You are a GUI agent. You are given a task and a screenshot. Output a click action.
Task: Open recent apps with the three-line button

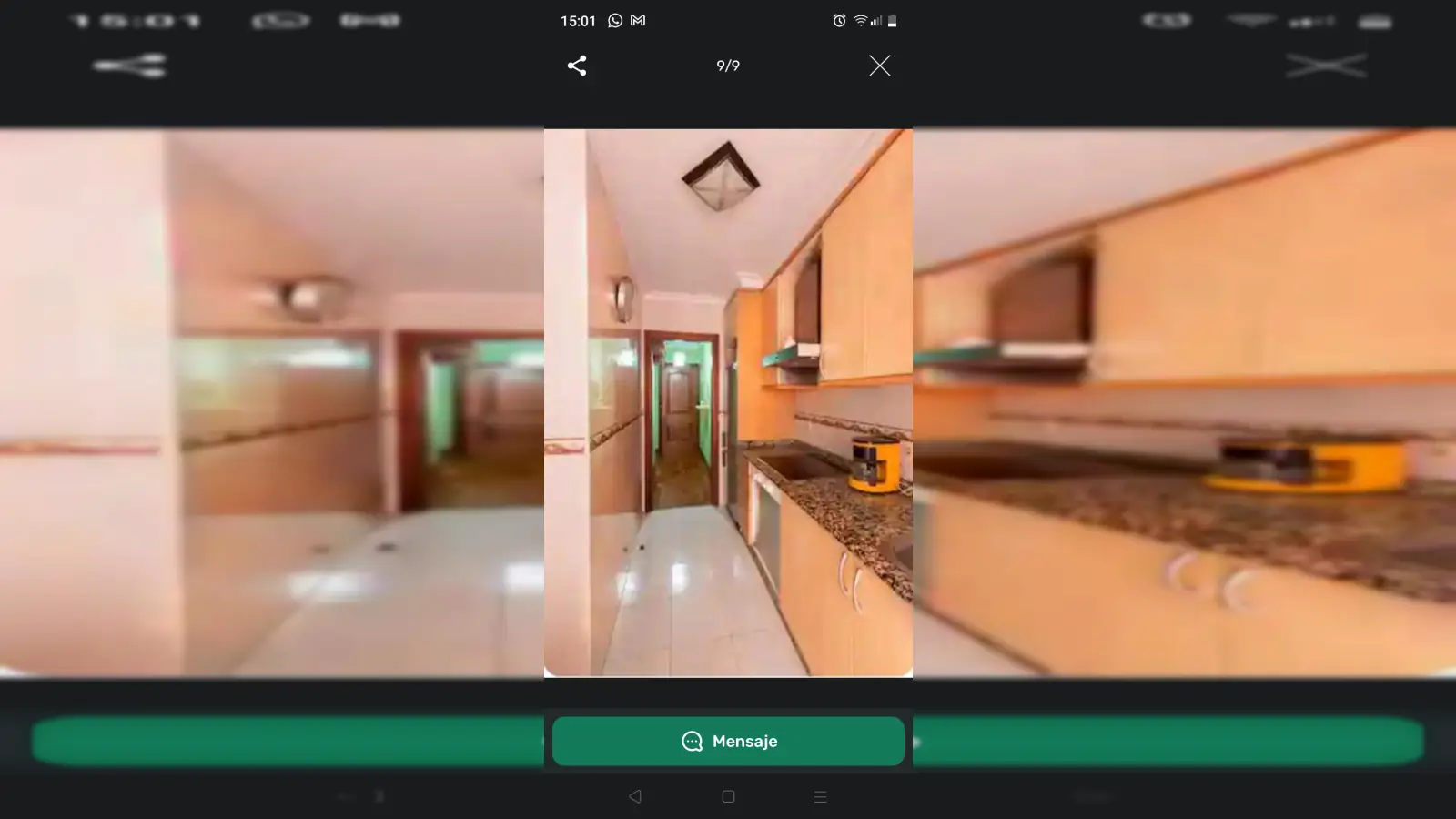[x=820, y=796]
